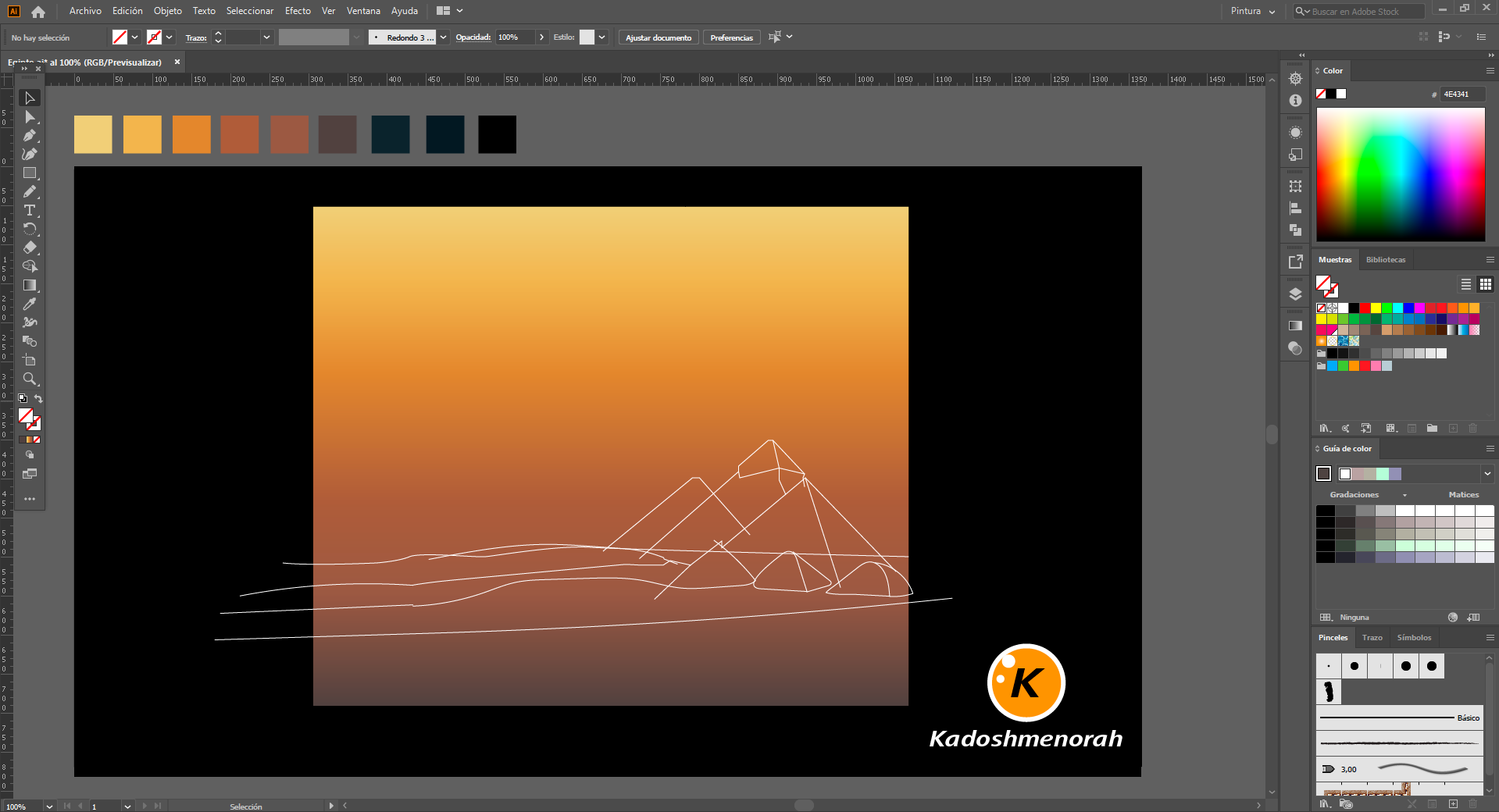1499x812 pixels.
Task: Open the Info panel icon
Action: pyautogui.click(x=1295, y=101)
